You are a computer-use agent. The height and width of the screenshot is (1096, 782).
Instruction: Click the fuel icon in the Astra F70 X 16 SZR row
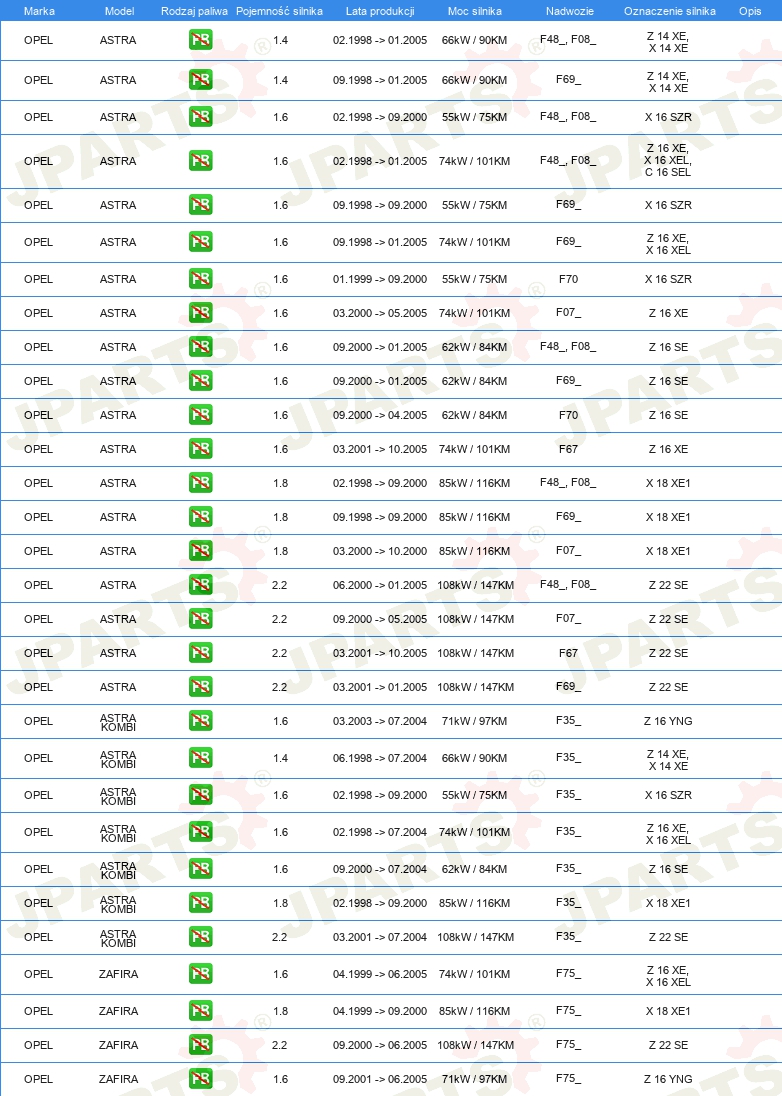[x=201, y=279]
